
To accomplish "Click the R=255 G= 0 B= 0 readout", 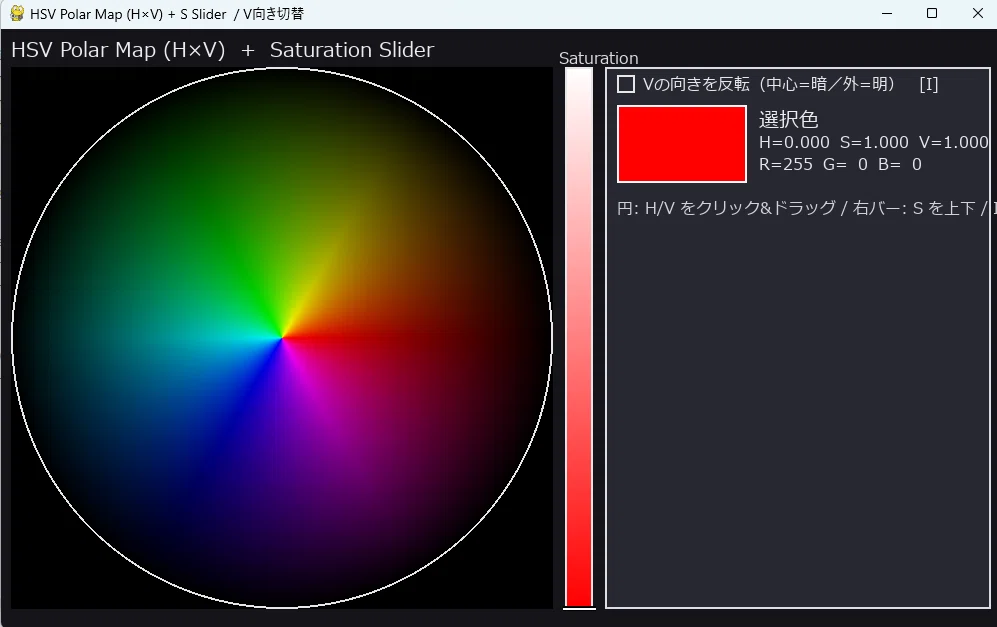I will point(840,165).
